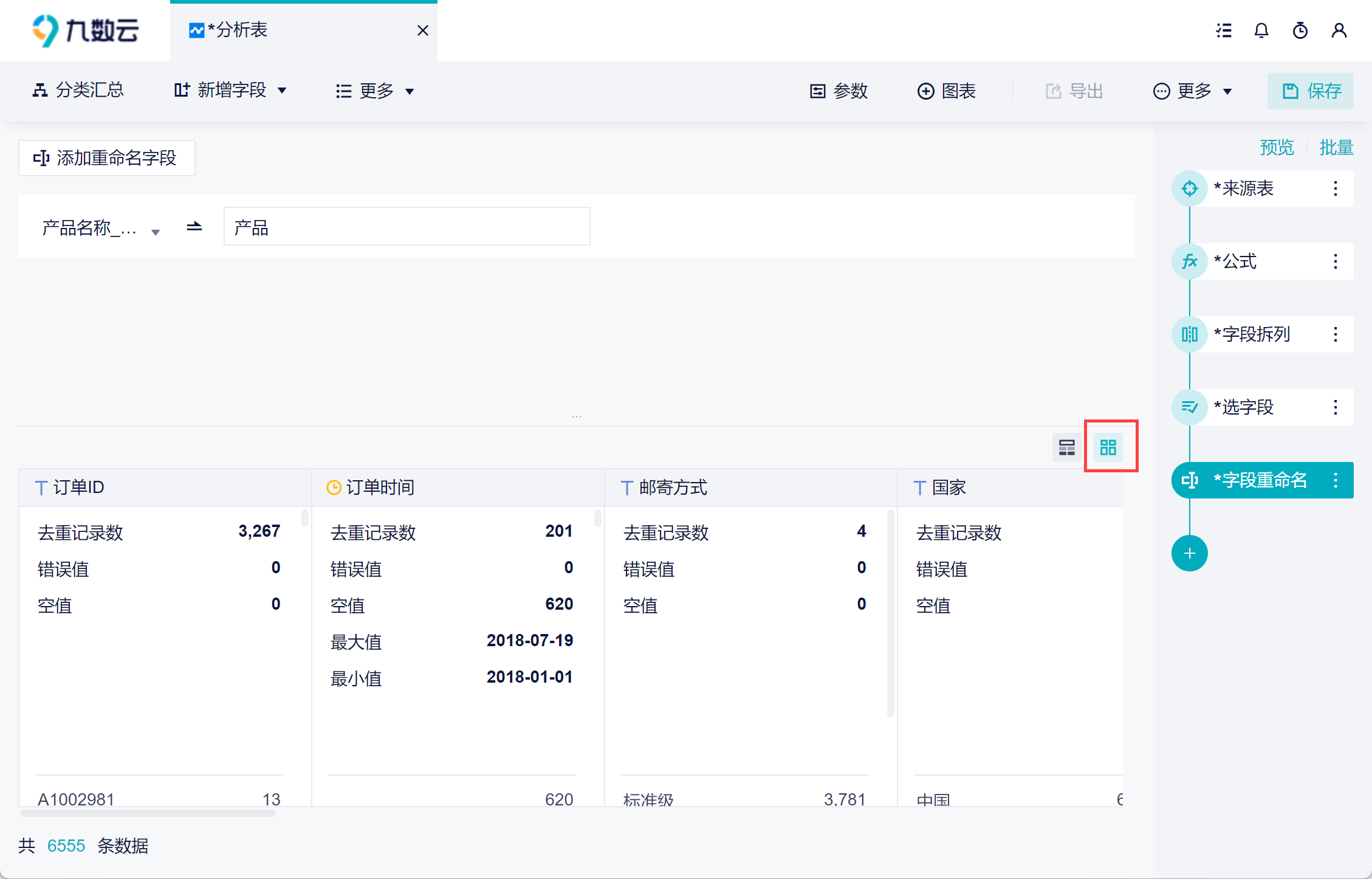Image resolution: width=1372 pixels, height=879 pixels.
Task: Click the timer clock icon
Action: (1300, 30)
